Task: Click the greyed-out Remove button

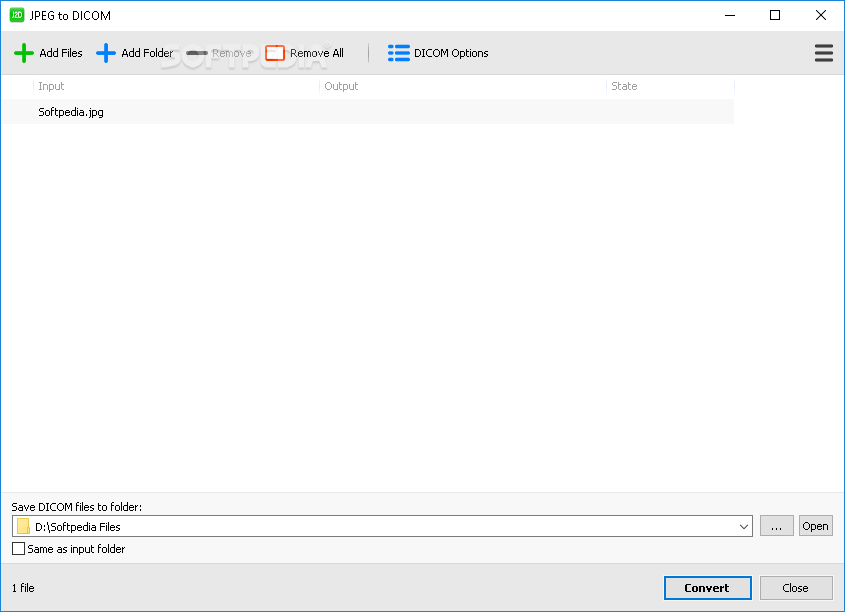Action: 219,53
